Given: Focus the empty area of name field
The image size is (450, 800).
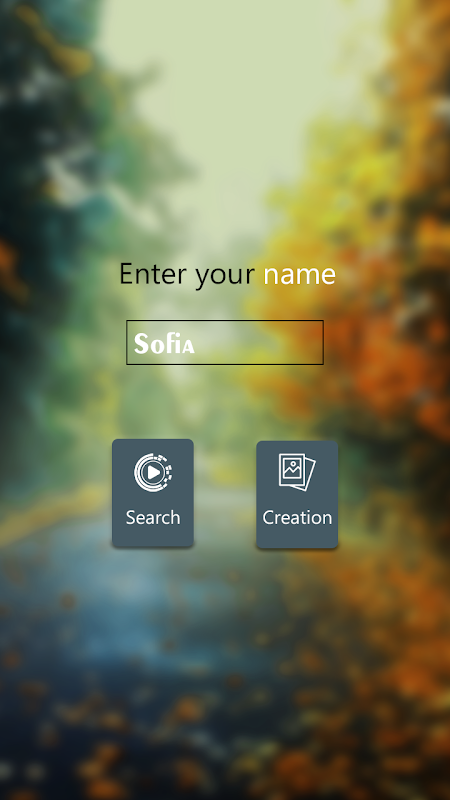Looking at the screenshot, I should pyautogui.click(x=260, y=342).
